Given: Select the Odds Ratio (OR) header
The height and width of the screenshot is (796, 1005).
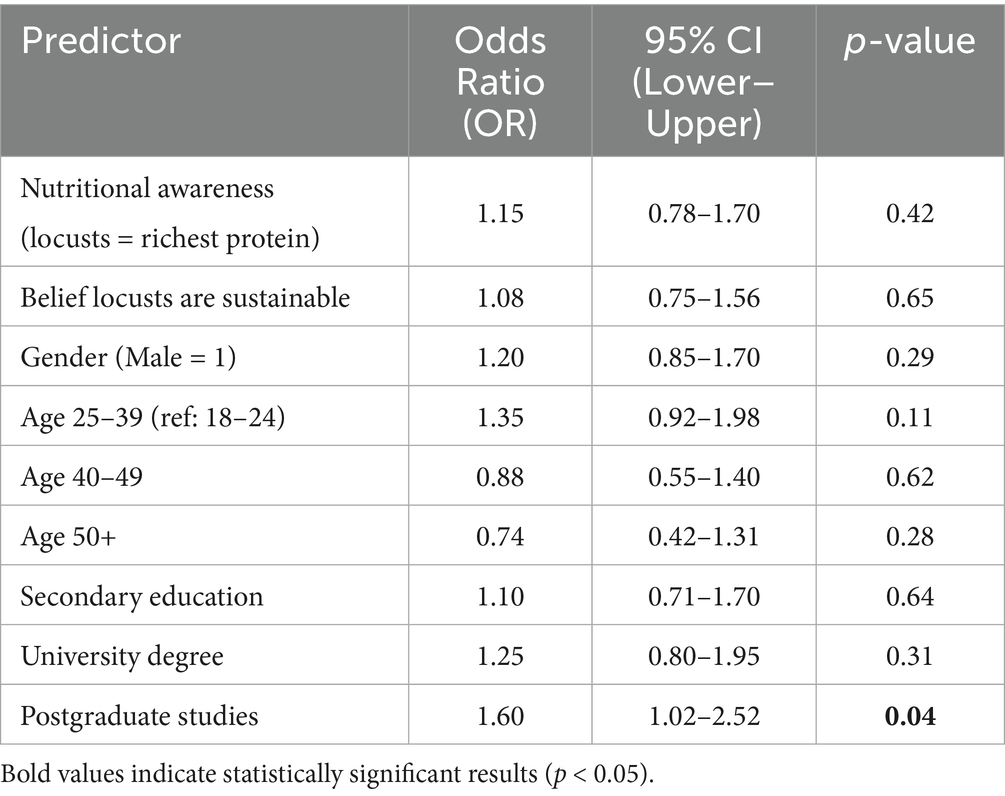Looking at the screenshot, I should pos(500,80).
